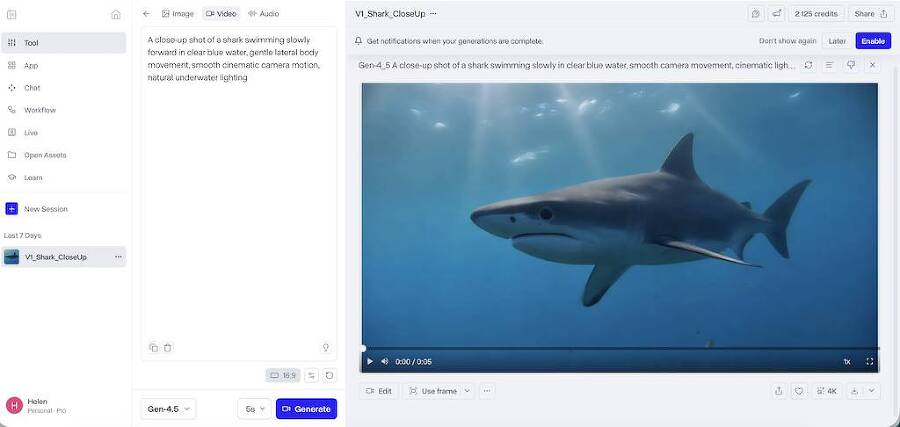Switch to the Image tab
This screenshot has height=427, width=900.
(178, 14)
